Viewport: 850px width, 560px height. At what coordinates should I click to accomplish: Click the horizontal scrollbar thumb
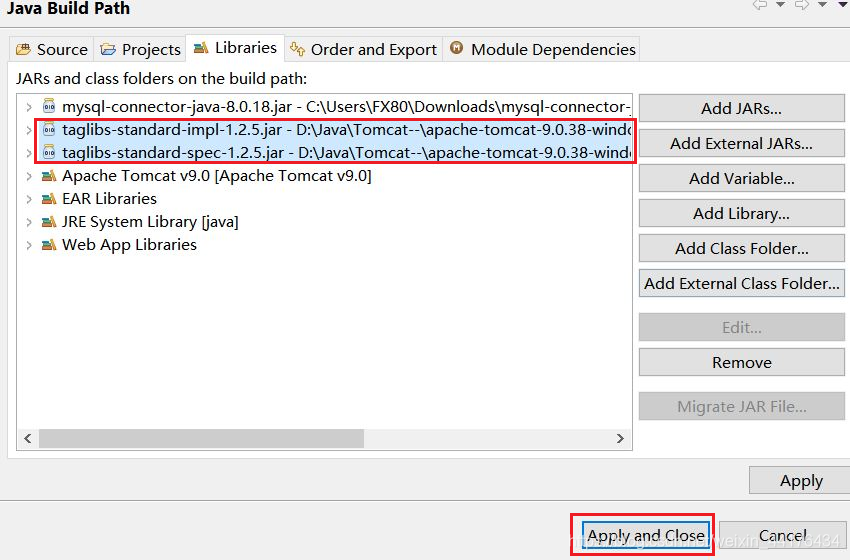[x=201, y=439]
